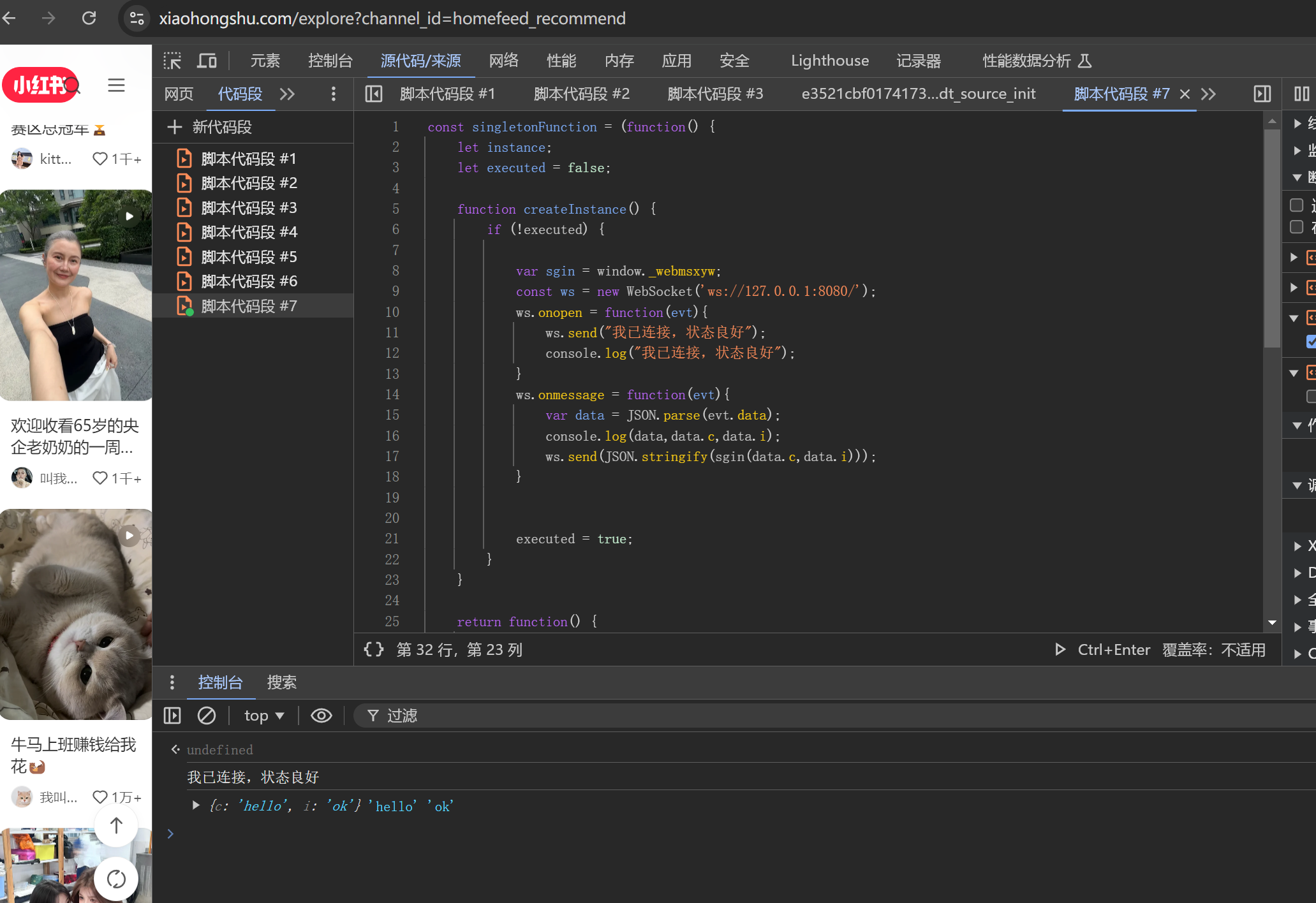Expand the navigator more-tabs chevron
The height and width of the screenshot is (903, 1316).
click(287, 94)
